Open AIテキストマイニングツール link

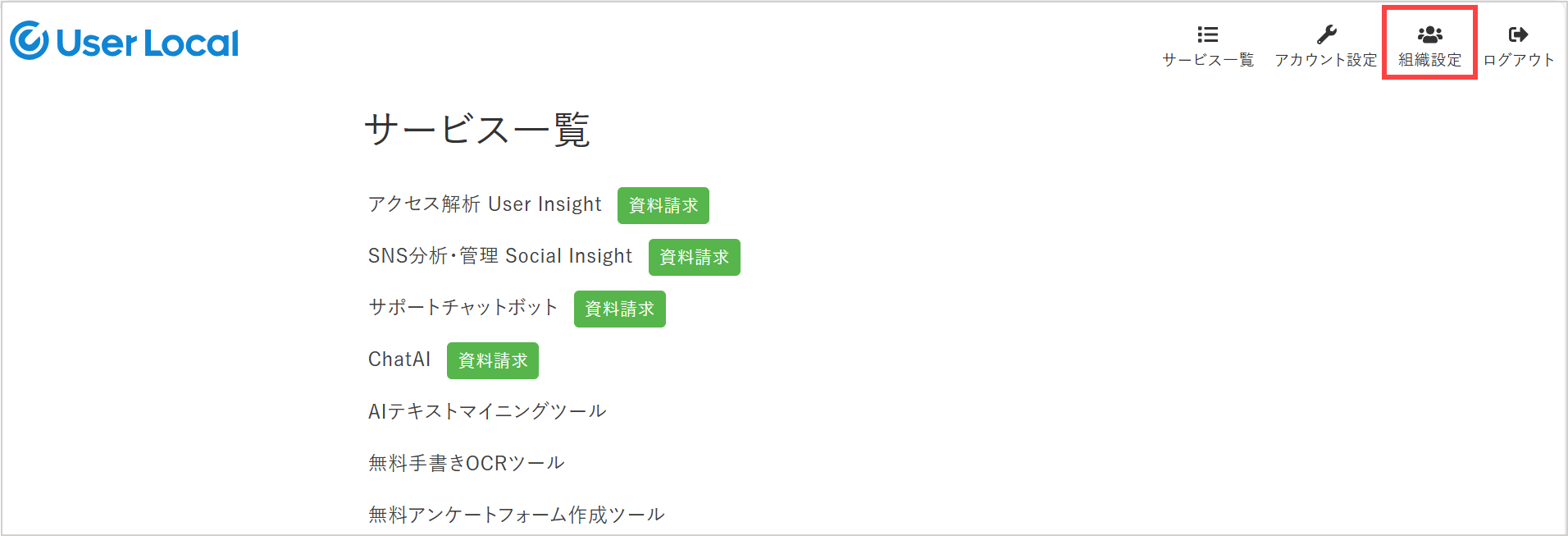tap(487, 411)
